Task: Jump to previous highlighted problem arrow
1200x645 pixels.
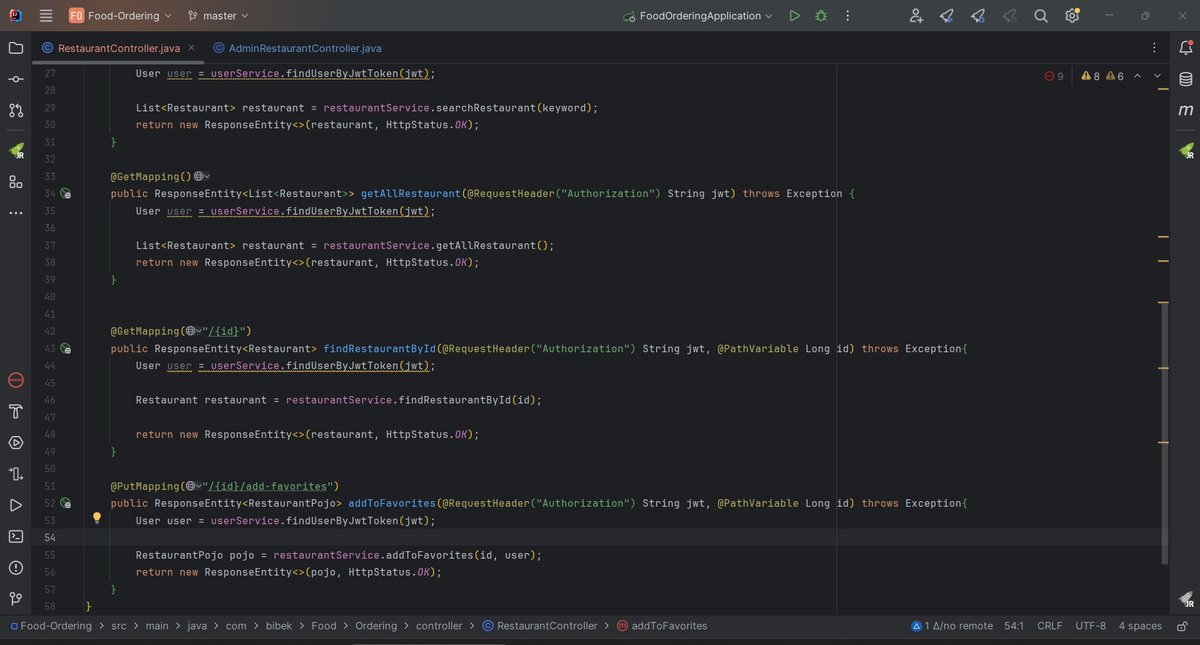Action: point(1138,76)
